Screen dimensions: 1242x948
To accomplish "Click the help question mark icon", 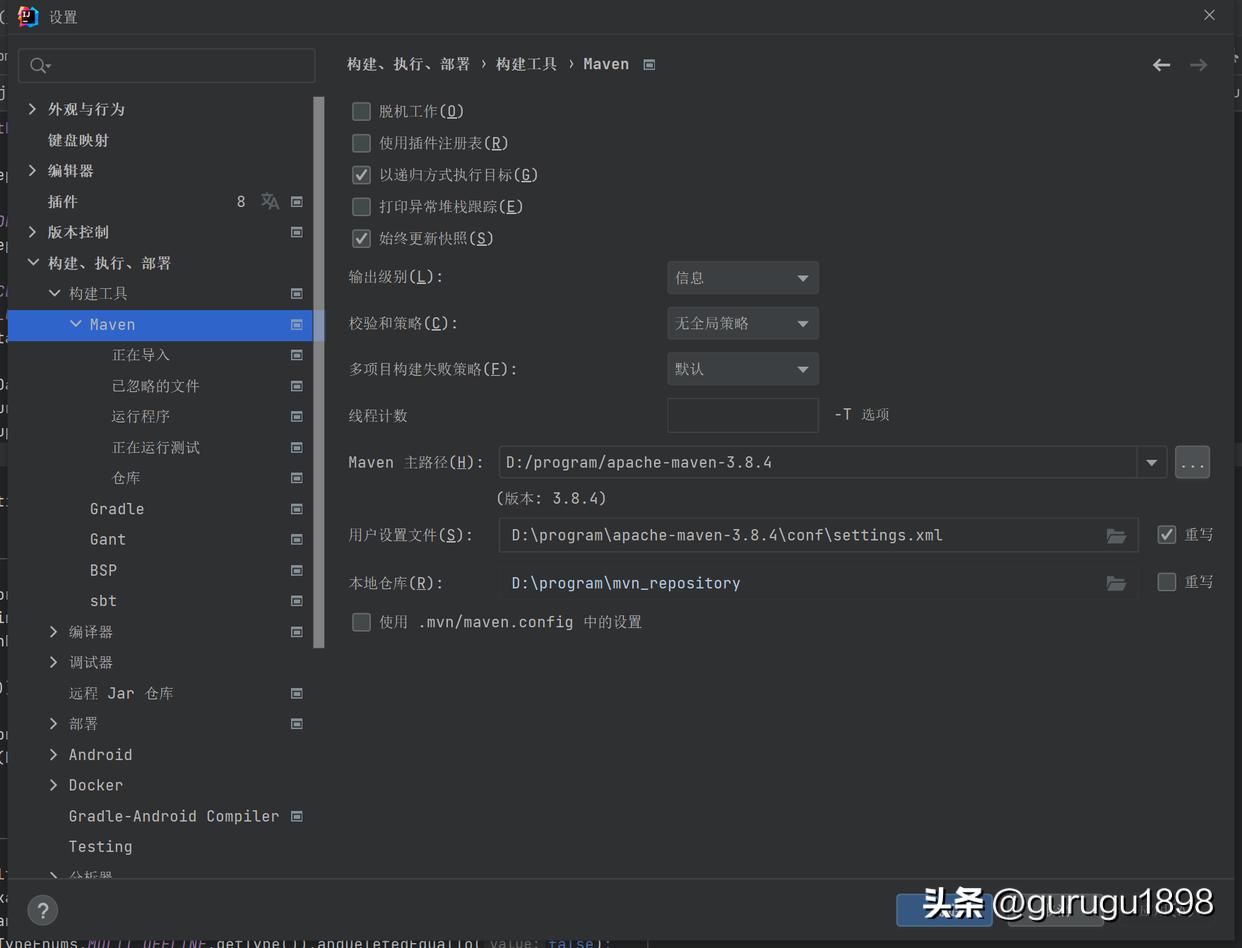I will tap(42, 910).
